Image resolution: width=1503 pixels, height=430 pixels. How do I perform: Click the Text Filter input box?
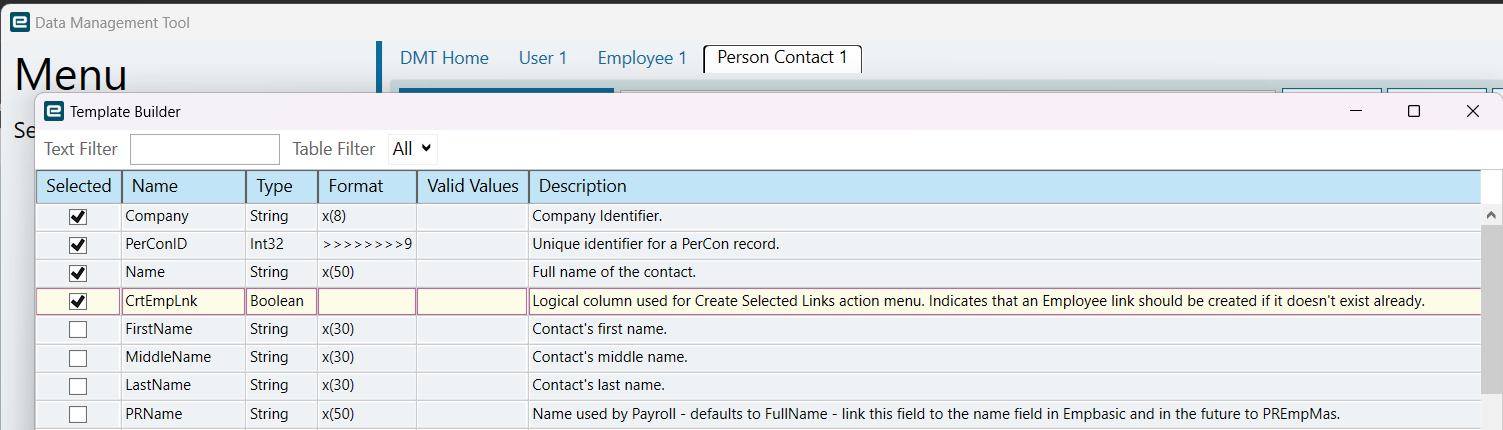[x=205, y=149]
